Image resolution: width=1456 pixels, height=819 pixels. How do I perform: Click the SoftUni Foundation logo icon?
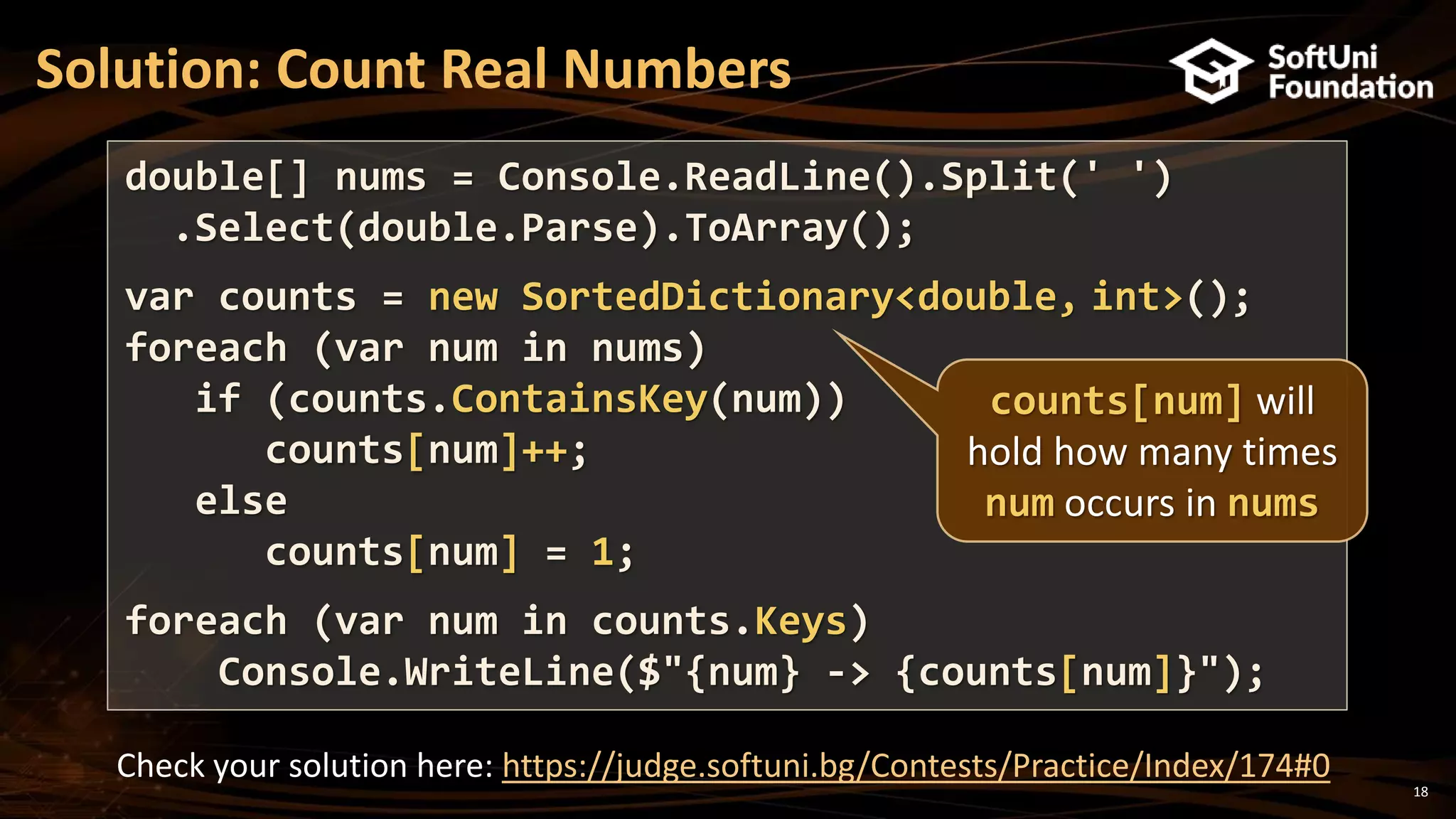pyautogui.click(x=1211, y=71)
